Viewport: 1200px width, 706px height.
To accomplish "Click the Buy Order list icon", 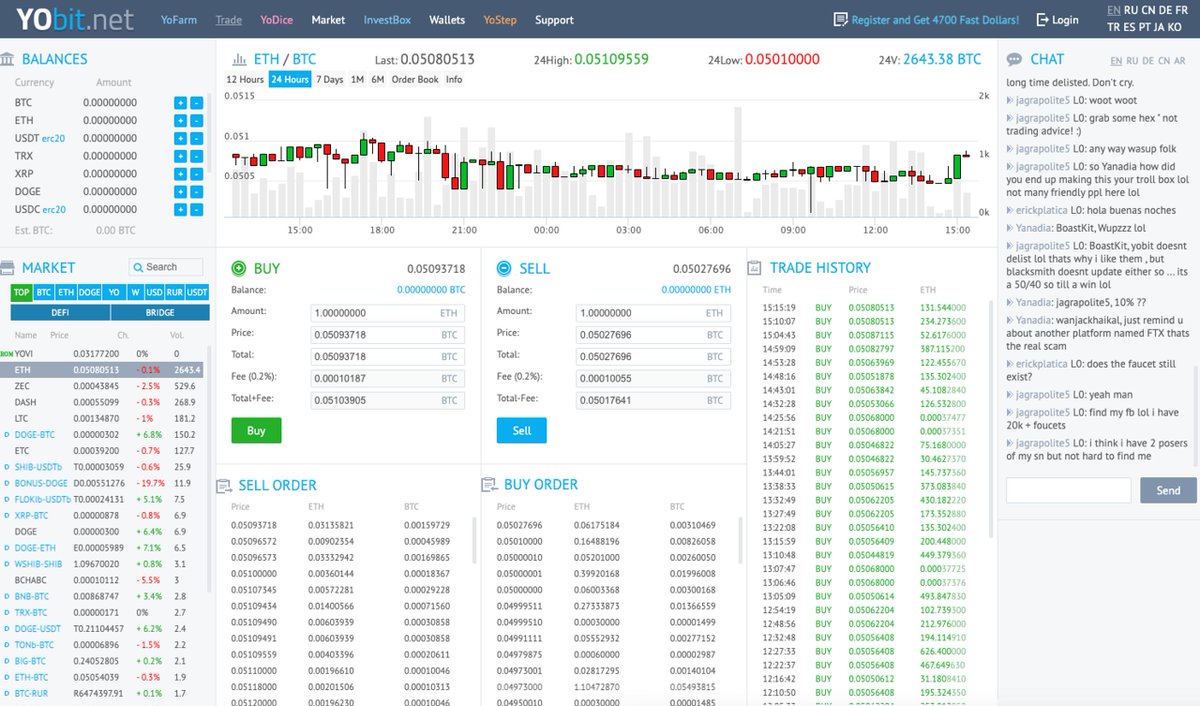I will [489, 485].
